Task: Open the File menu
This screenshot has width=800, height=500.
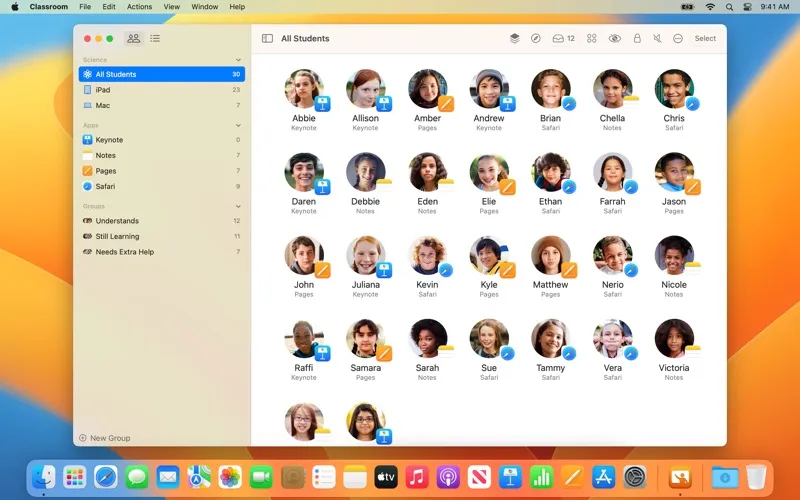Action: coord(85,7)
